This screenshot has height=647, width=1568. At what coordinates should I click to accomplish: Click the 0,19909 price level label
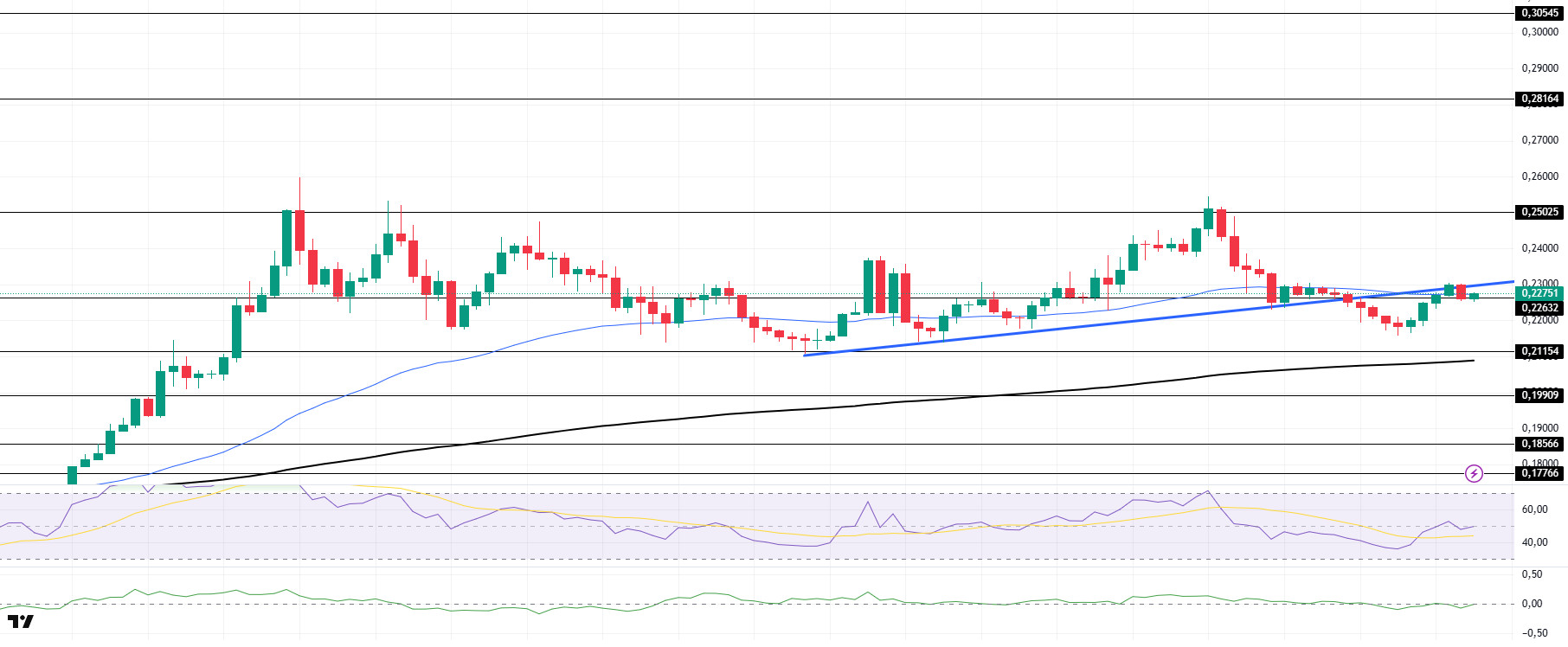point(1540,395)
